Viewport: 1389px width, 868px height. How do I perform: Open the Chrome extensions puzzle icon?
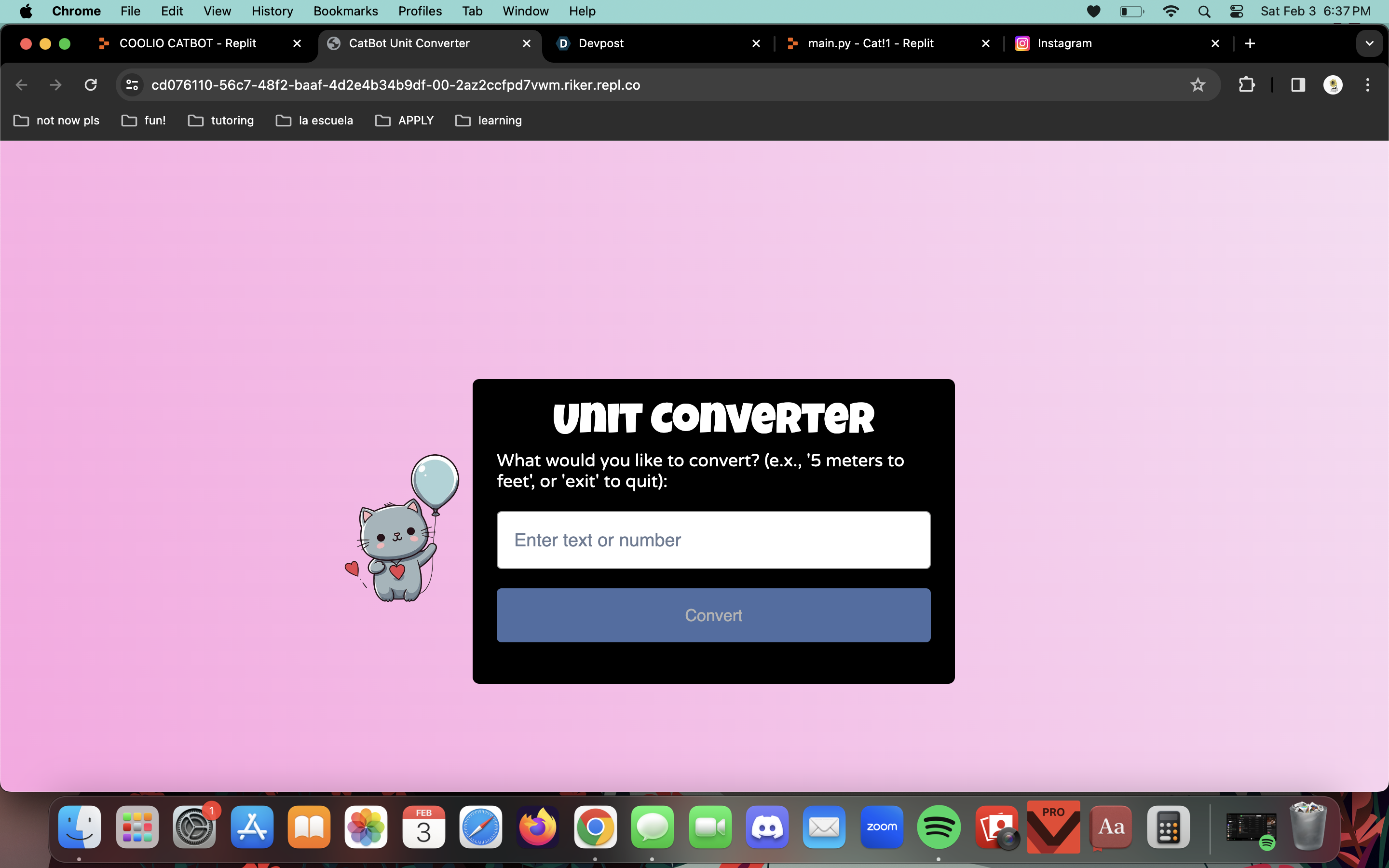tap(1246, 85)
